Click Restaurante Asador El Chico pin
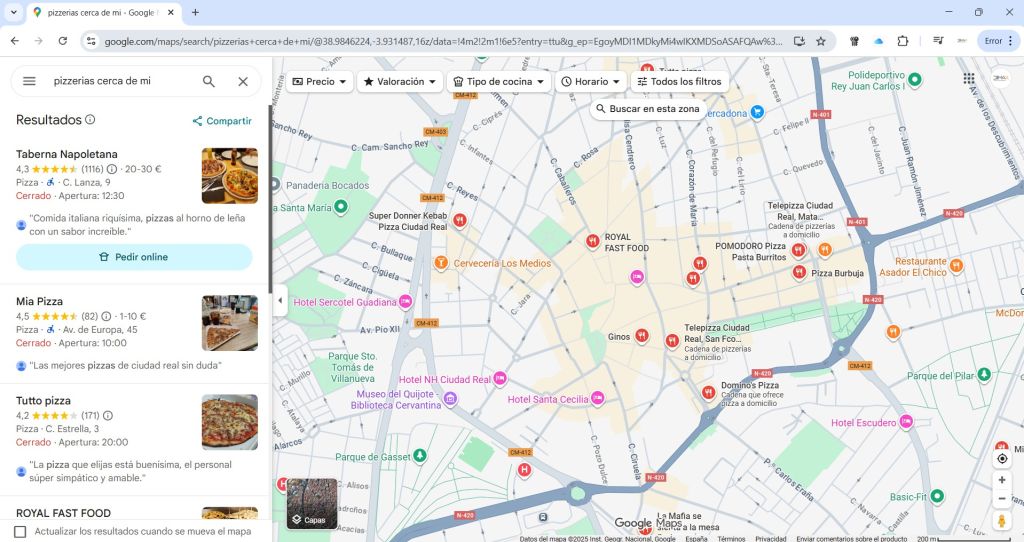 pos(956,265)
